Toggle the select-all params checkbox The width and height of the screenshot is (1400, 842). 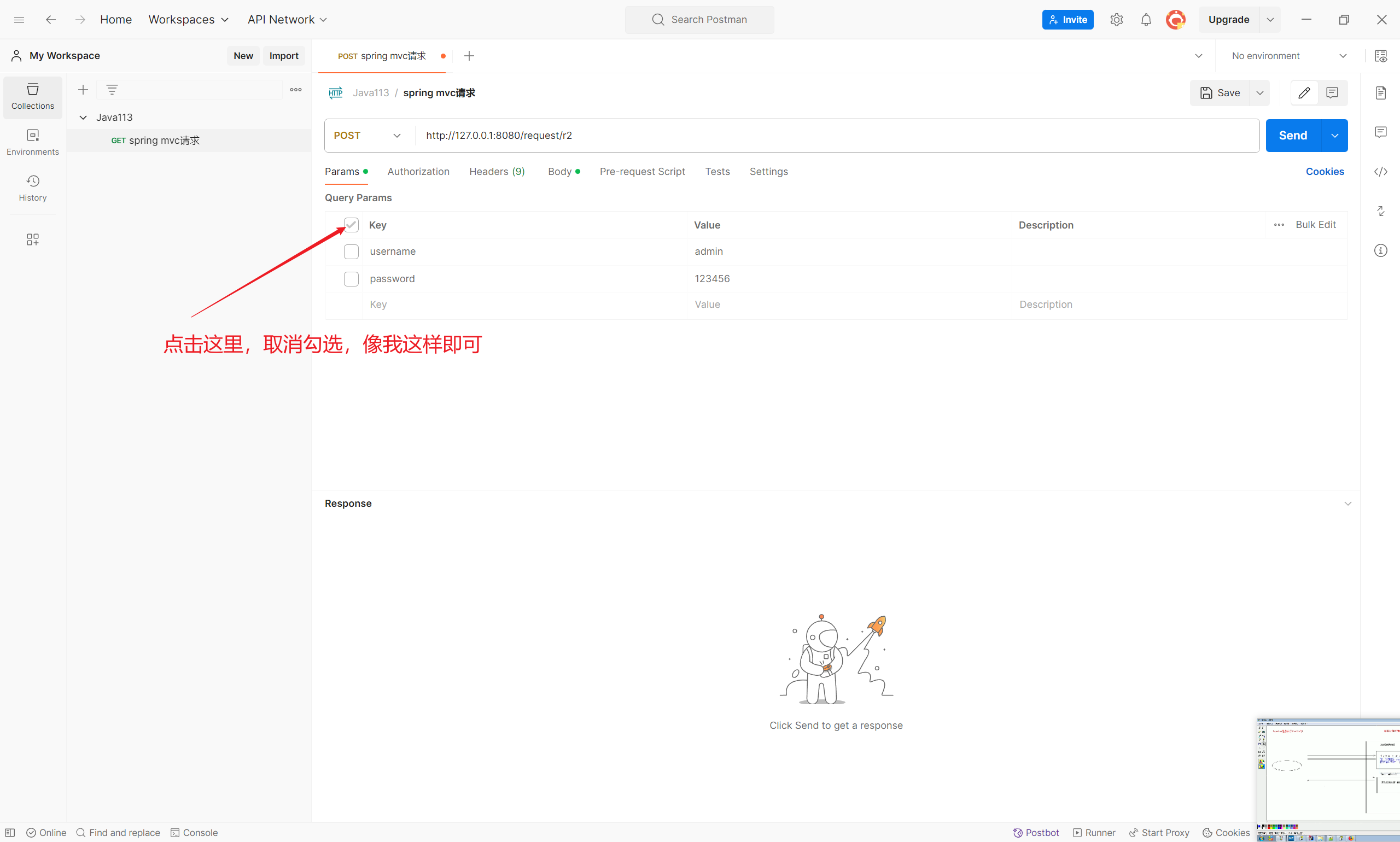pos(351,225)
